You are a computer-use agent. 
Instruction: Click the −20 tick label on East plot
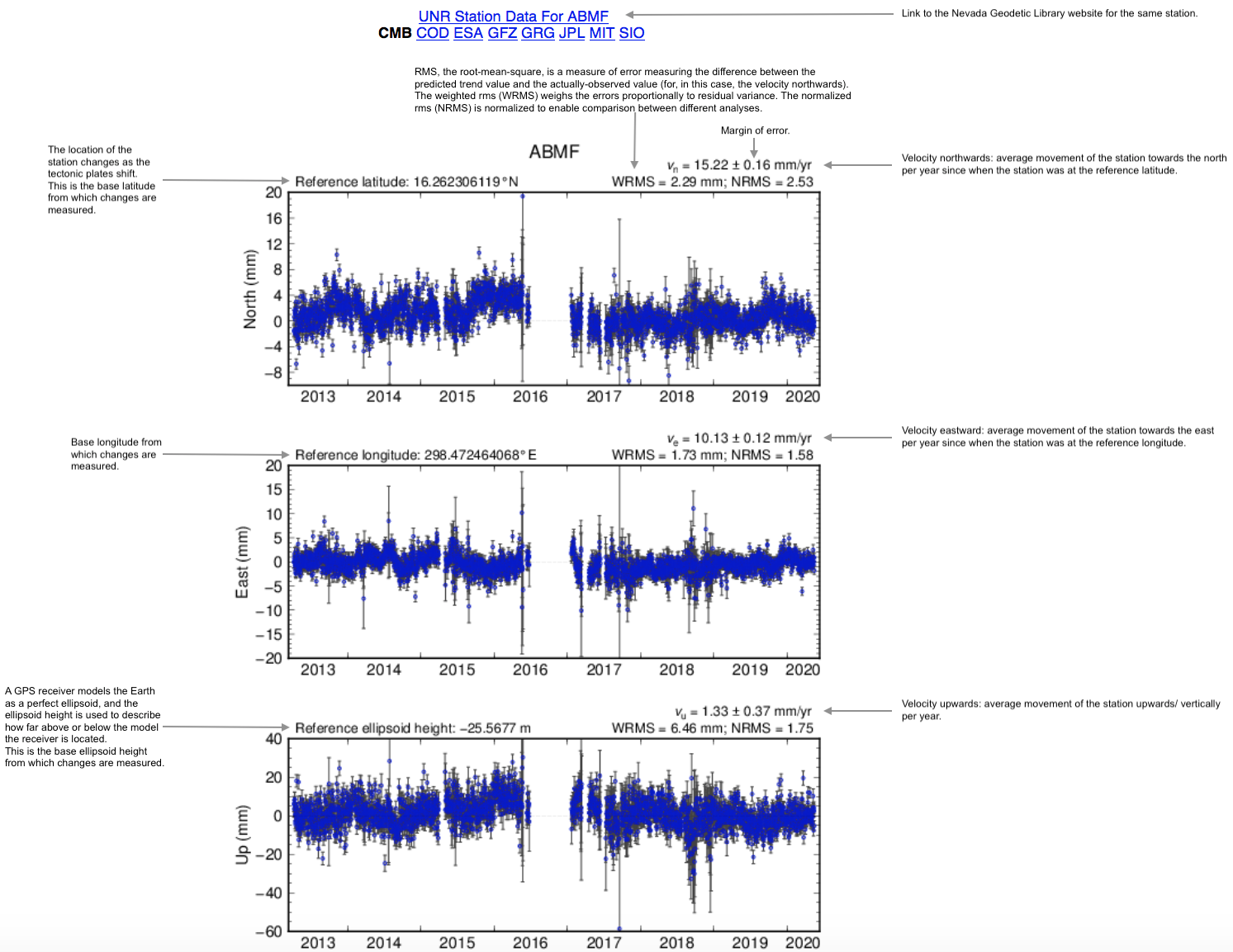click(x=268, y=659)
